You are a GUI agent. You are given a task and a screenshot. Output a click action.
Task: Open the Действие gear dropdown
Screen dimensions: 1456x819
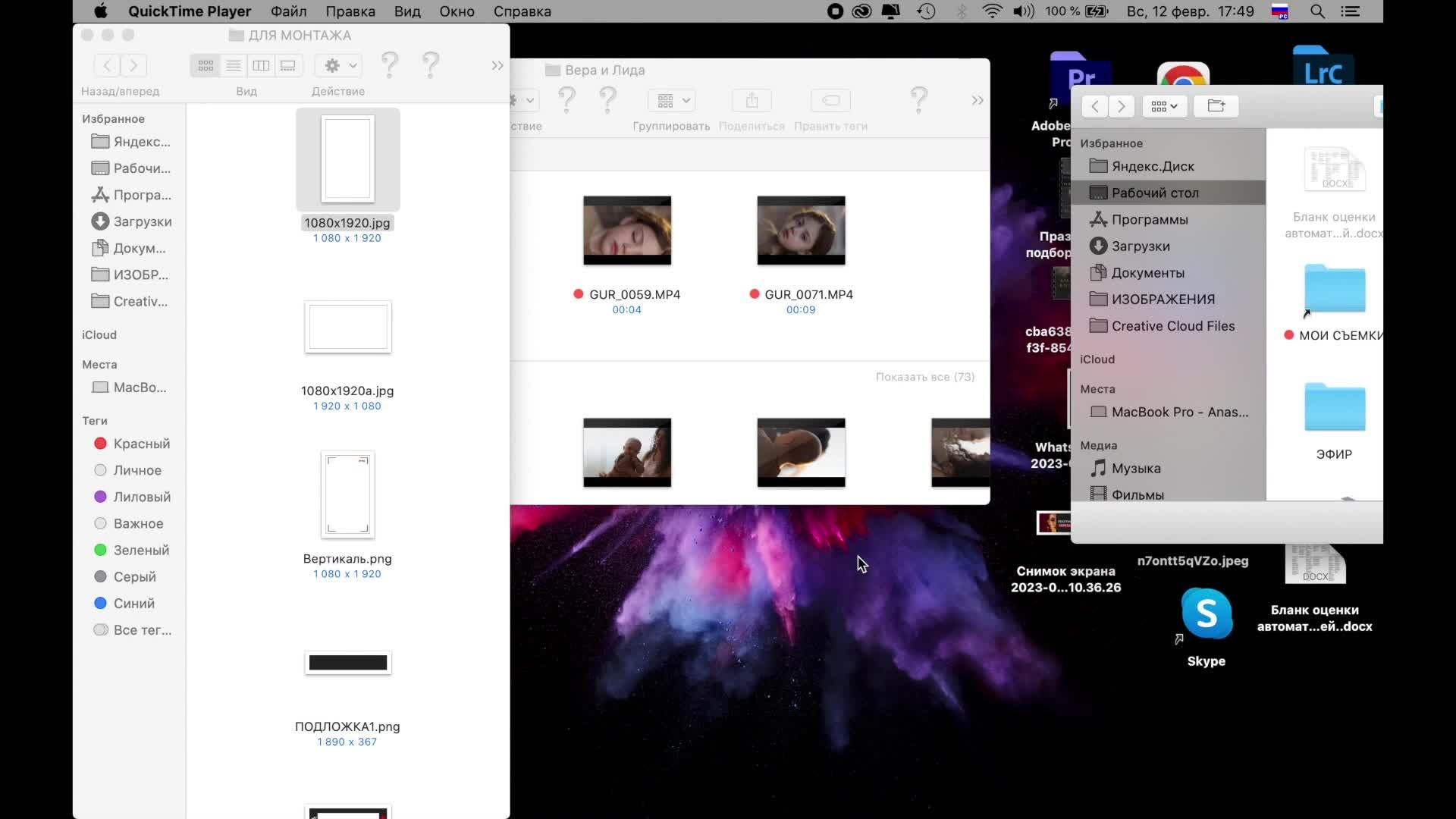click(x=338, y=66)
